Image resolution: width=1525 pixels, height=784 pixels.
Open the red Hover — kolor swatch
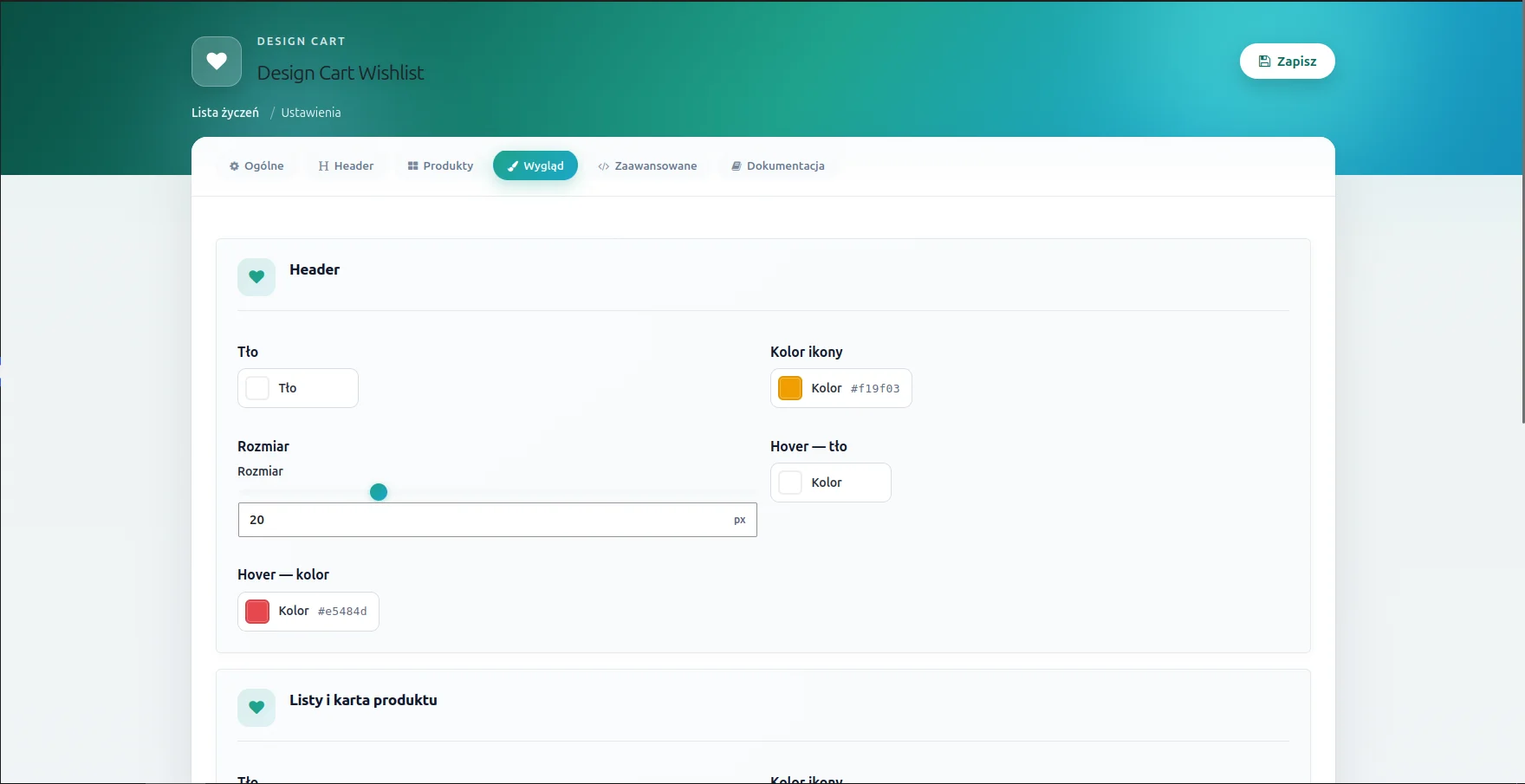pos(257,612)
